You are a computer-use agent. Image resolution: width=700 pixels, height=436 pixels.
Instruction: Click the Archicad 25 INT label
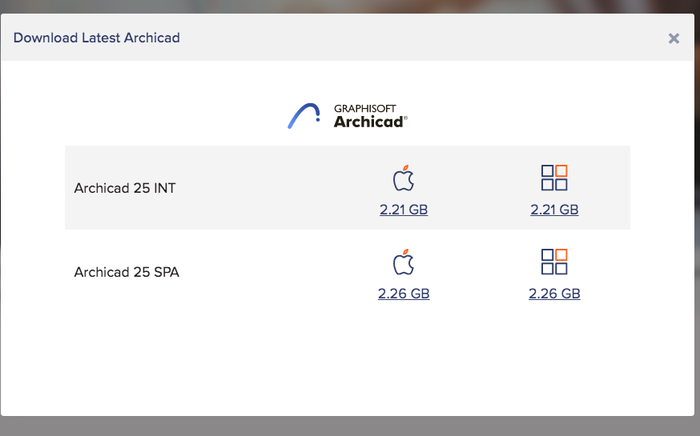[125, 188]
